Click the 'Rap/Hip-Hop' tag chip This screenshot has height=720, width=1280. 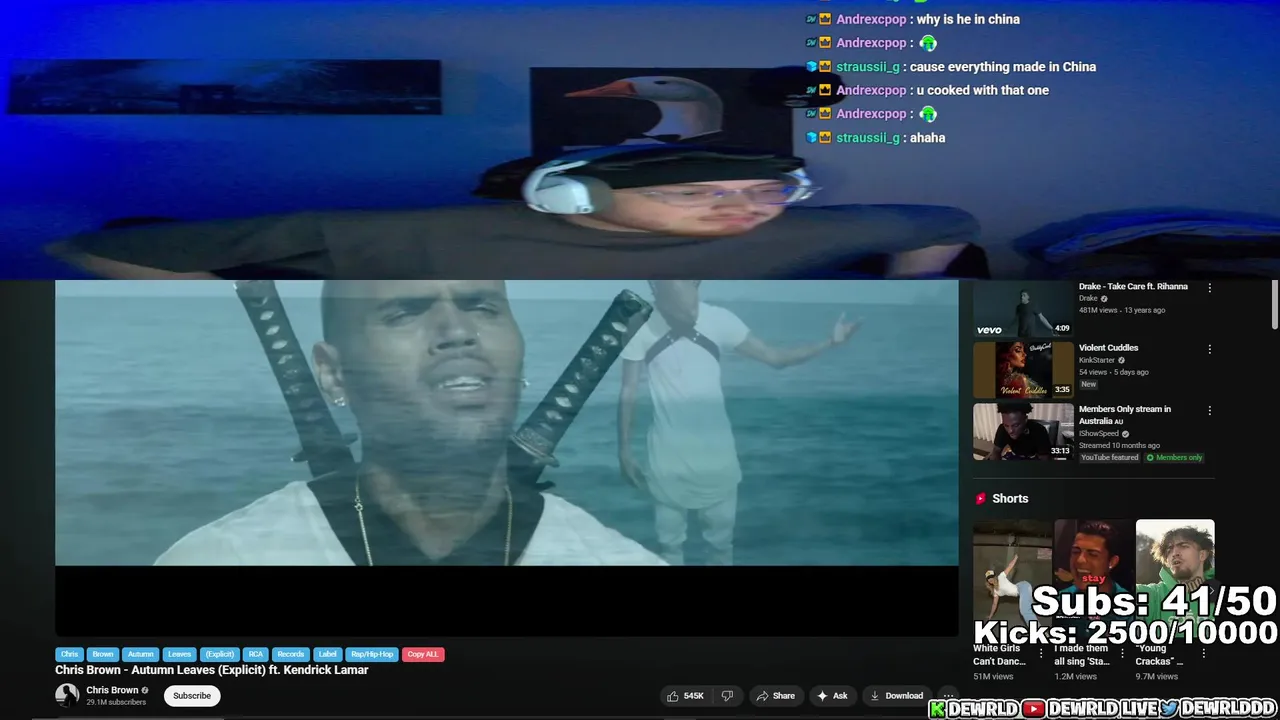[x=372, y=654]
